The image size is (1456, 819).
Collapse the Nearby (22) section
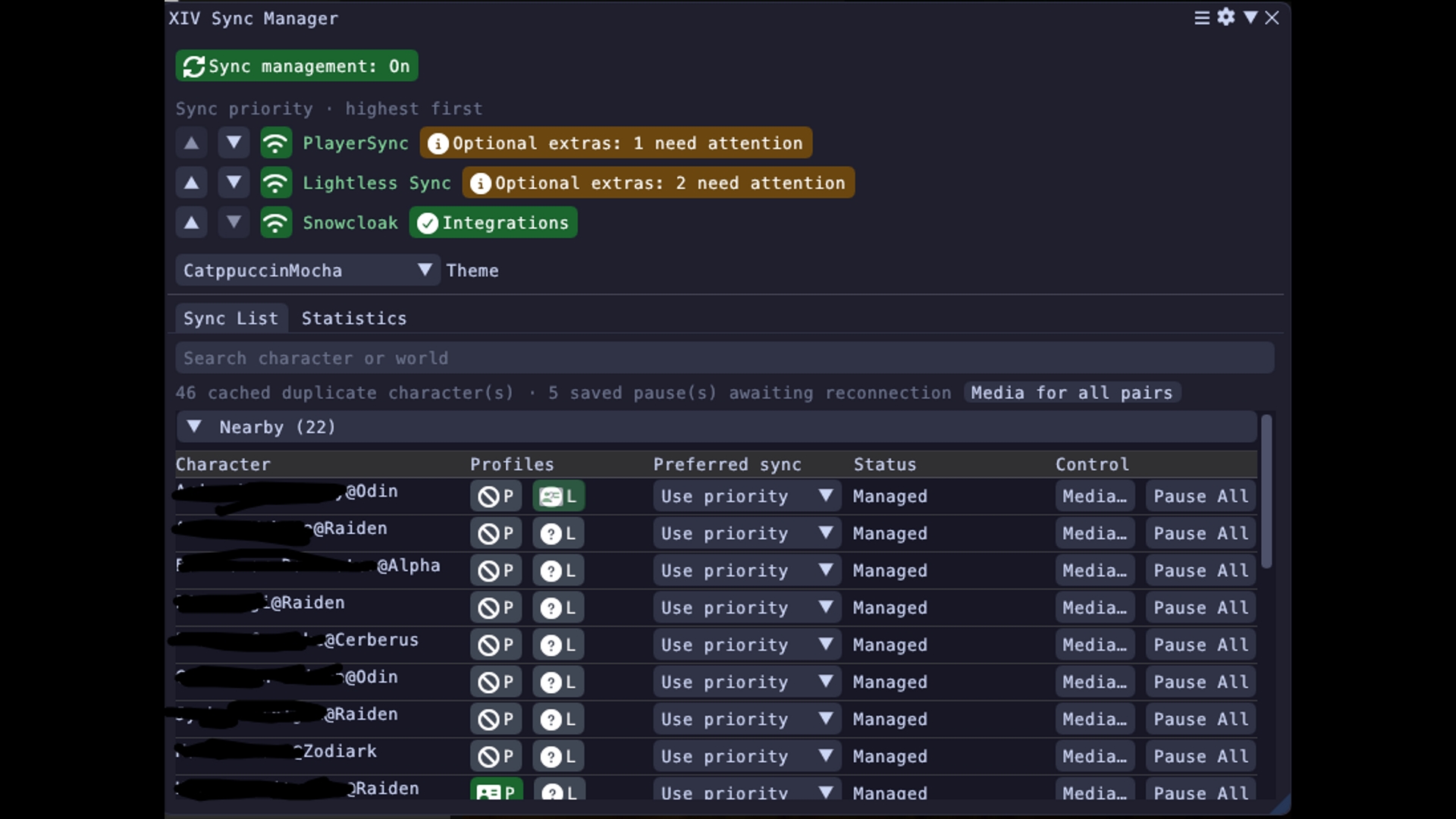[716, 427]
